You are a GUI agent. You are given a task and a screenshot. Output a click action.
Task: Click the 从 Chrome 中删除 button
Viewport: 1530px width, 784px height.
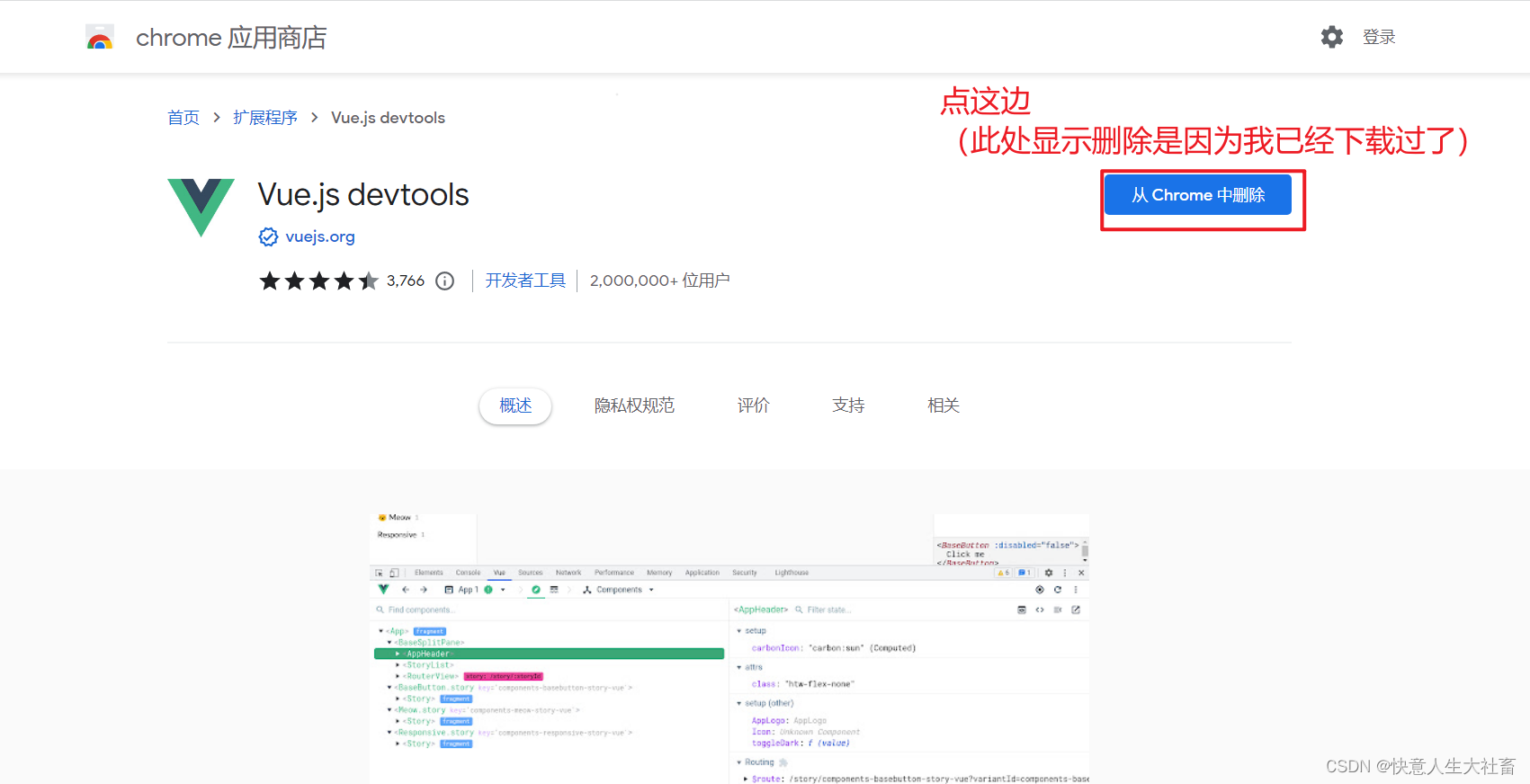coord(1198,195)
